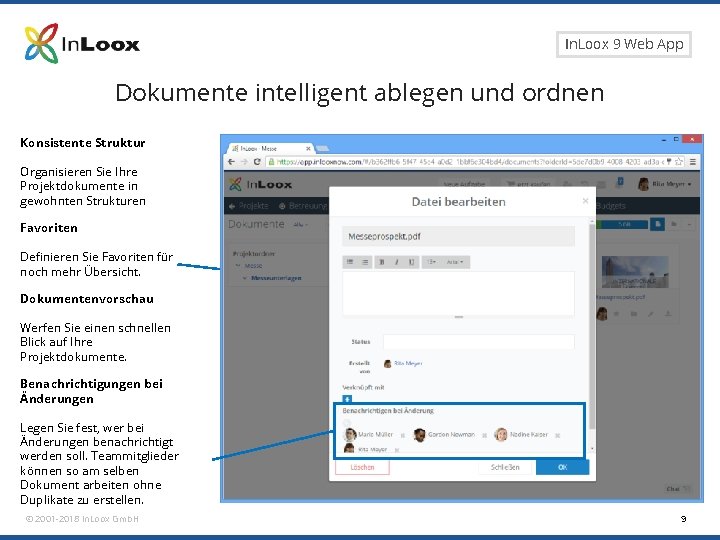Viewport: 720px width, 540px height.
Task: Open a new browser tab
Action: [322, 148]
